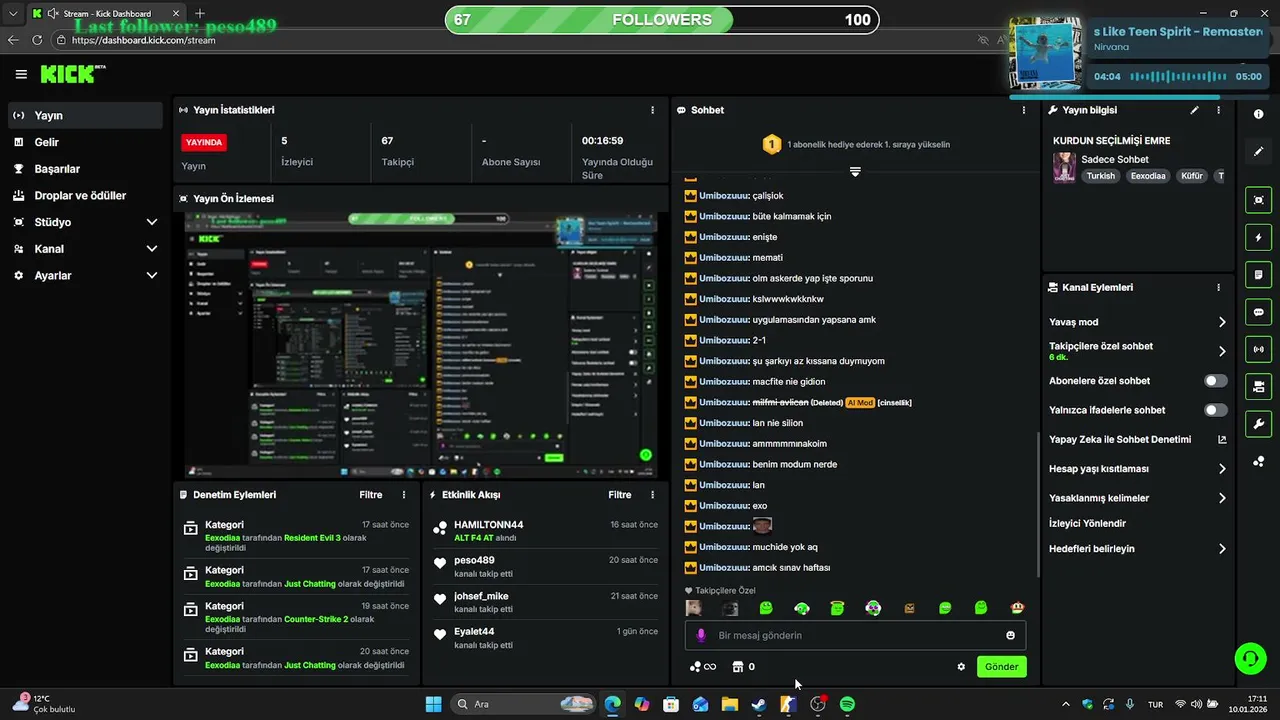Click the headphones green emote in emote row
The image size is (1280, 720).
pos(801,608)
